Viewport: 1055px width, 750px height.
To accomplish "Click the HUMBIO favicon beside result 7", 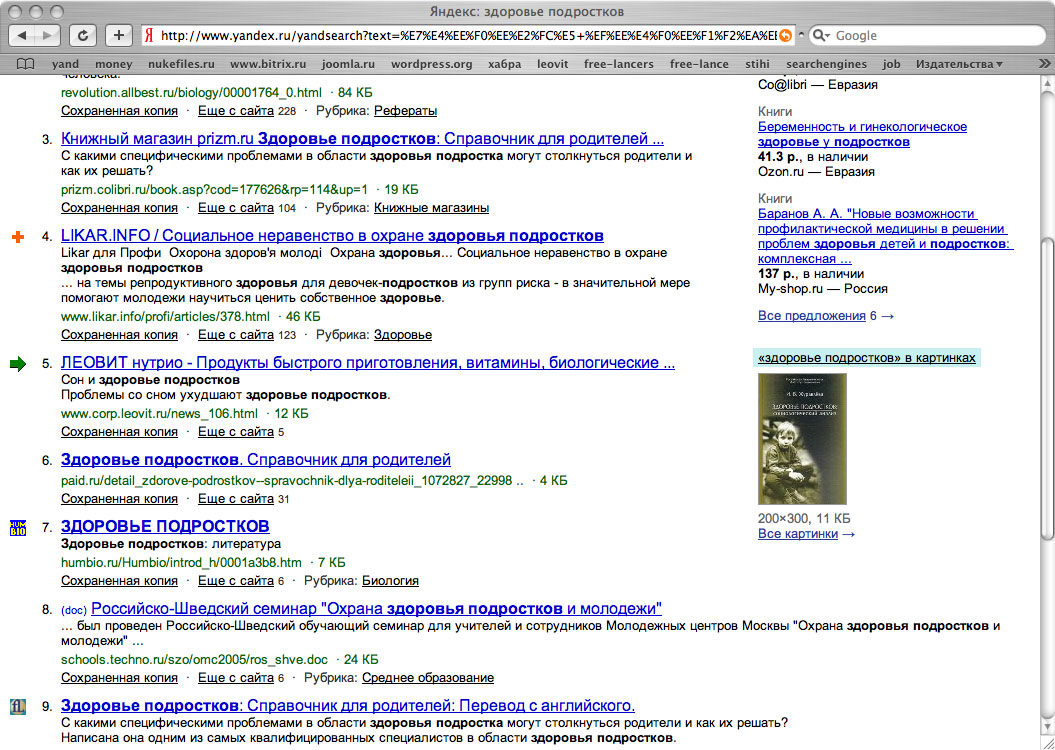I will click(x=18, y=528).
